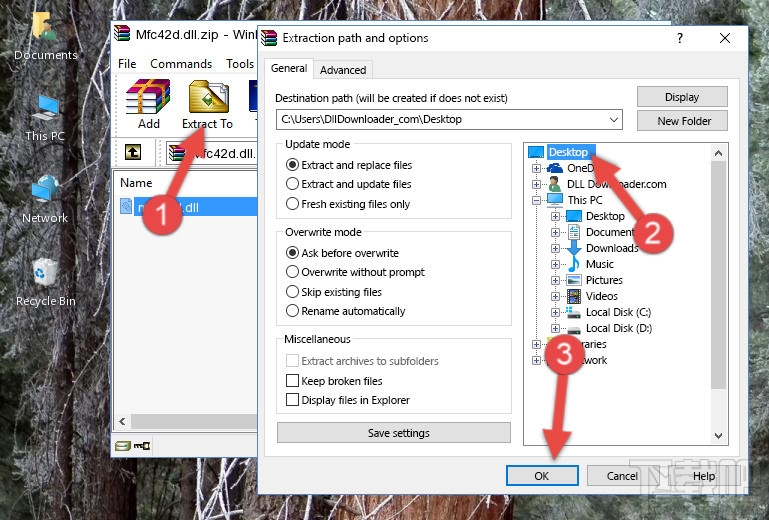Select DLL Downloader.com user folder in tree
This screenshot has width=769, height=520.
[x=616, y=184]
